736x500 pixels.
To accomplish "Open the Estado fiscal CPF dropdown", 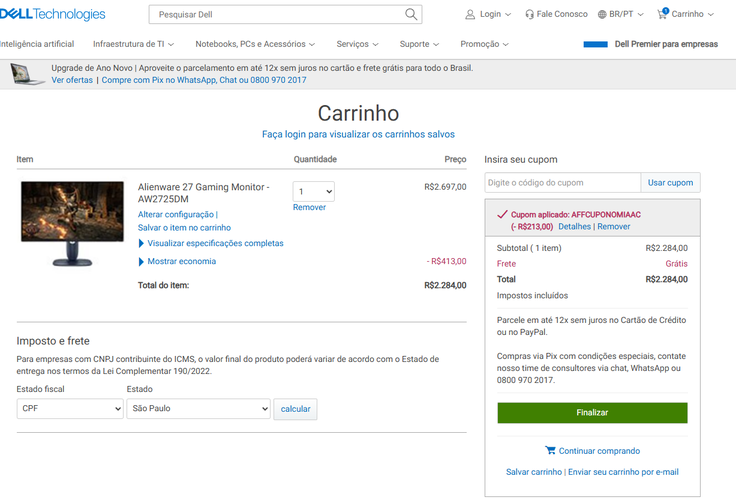I will 70,408.
